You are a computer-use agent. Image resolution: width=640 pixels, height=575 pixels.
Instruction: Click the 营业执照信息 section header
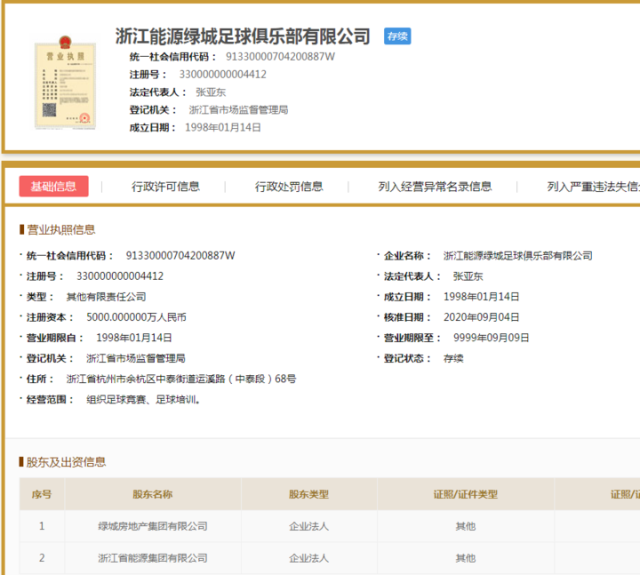(61, 229)
